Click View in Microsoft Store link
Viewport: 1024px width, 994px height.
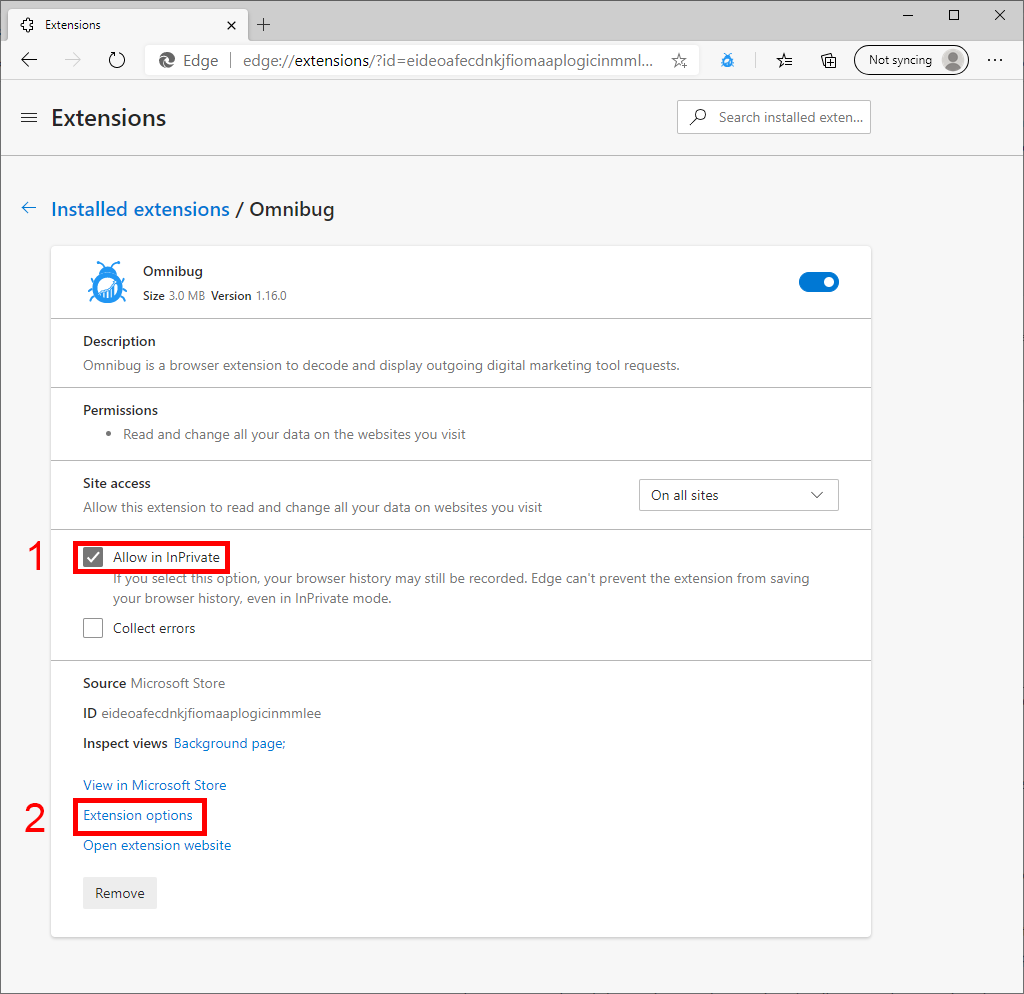click(x=155, y=785)
